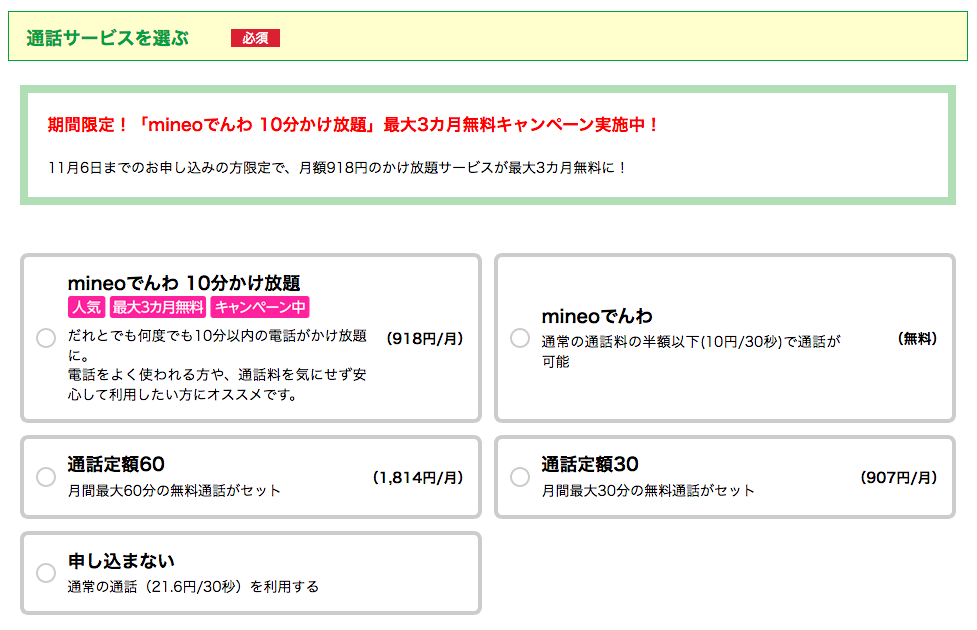Click the 通話定額60 plan title
The height and width of the screenshot is (630, 977).
coord(116,464)
